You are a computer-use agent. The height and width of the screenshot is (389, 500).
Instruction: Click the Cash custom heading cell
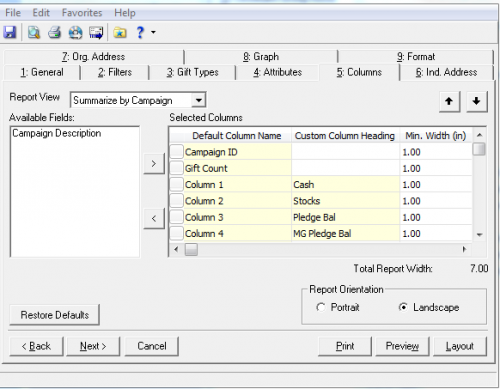(345, 184)
